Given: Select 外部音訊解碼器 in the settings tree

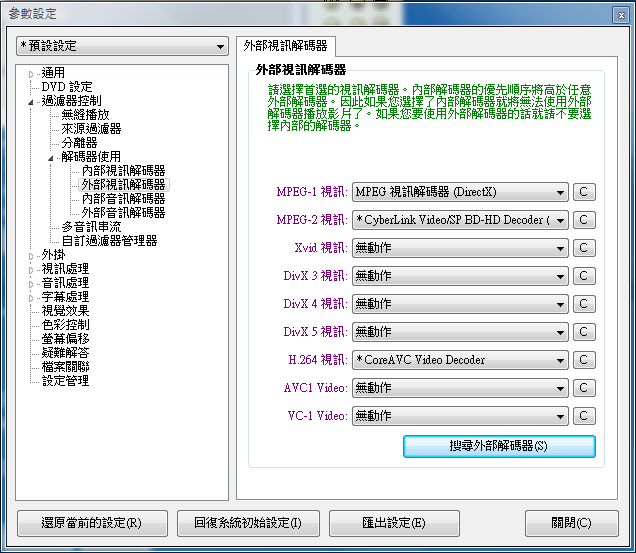Looking at the screenshot, I should 123,213.
